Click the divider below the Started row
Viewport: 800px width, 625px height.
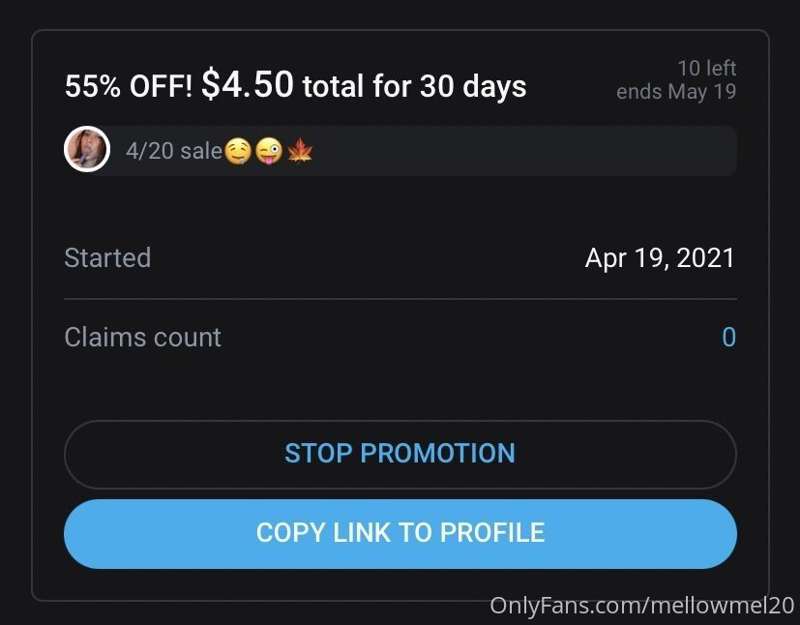click(x=400, y=299)
